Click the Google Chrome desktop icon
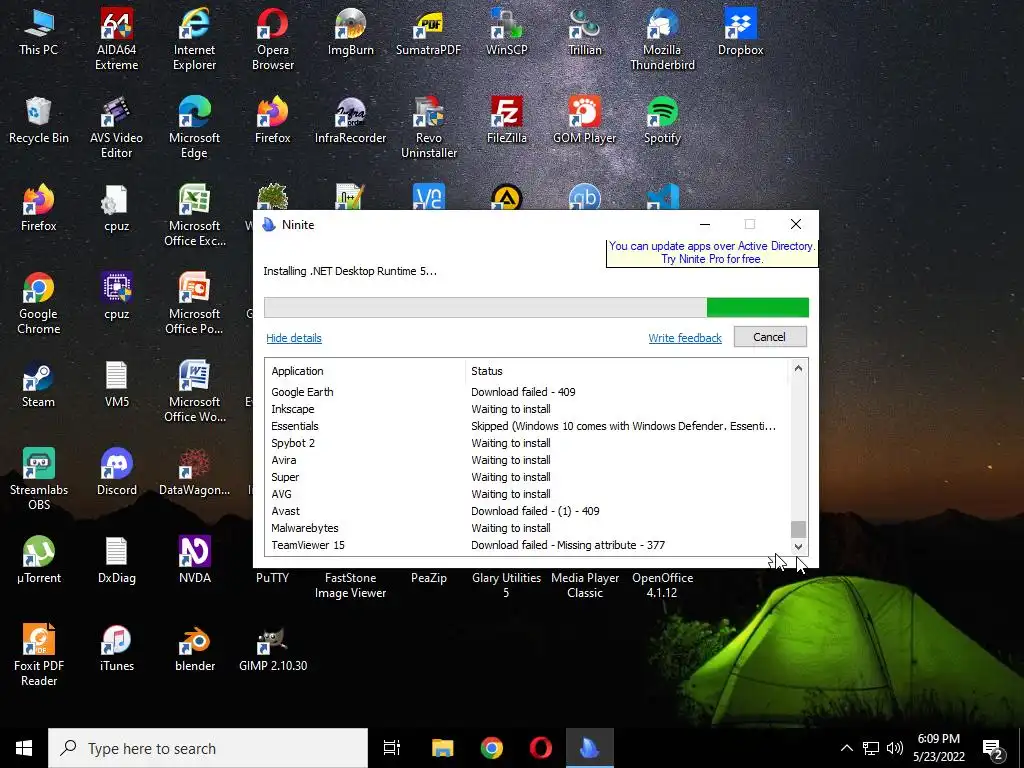1024x768 pixels. (x=39, y=304)
